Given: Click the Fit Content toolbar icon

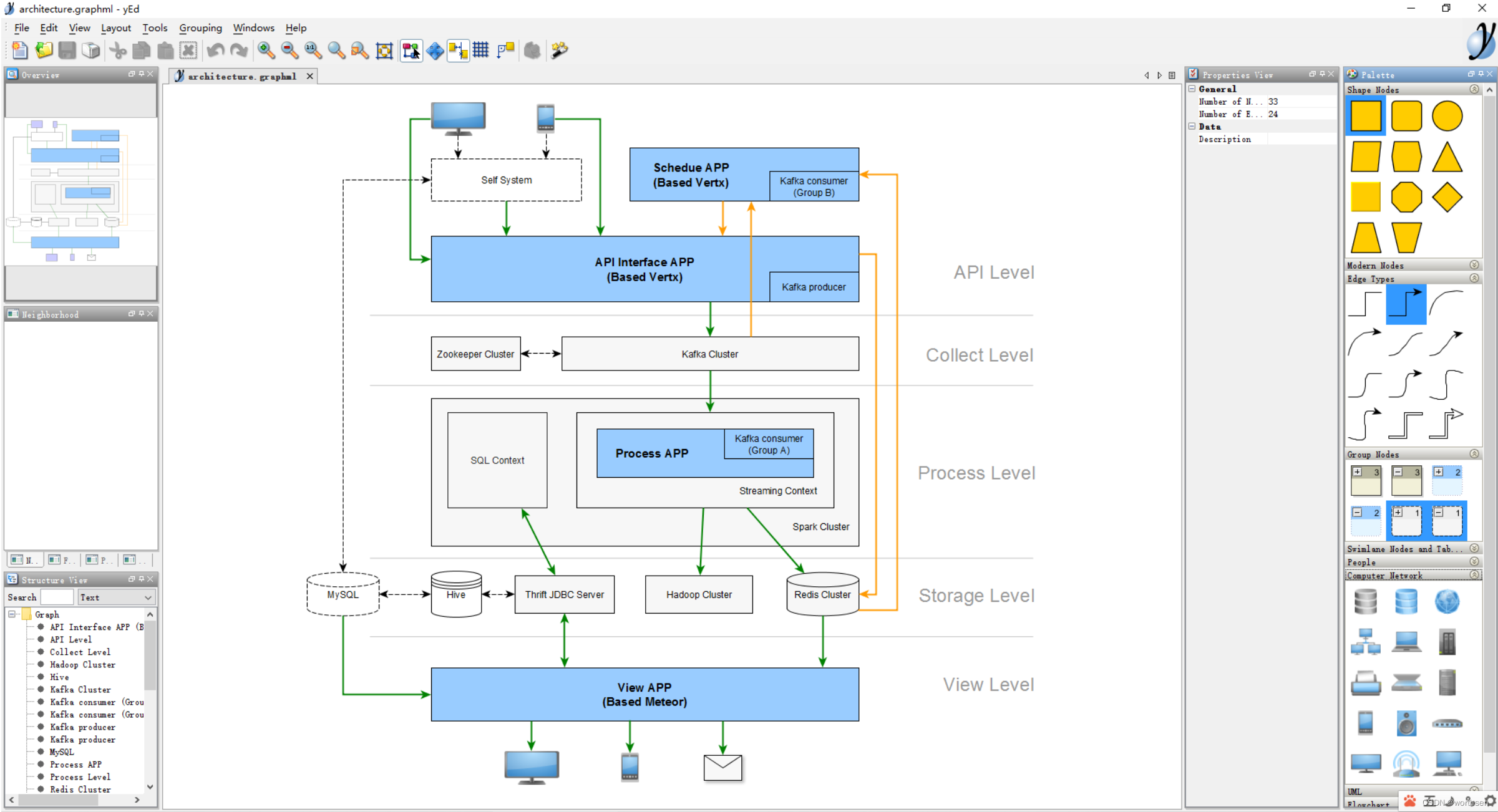Looking at the screenshot, I should tap(384, 51).
